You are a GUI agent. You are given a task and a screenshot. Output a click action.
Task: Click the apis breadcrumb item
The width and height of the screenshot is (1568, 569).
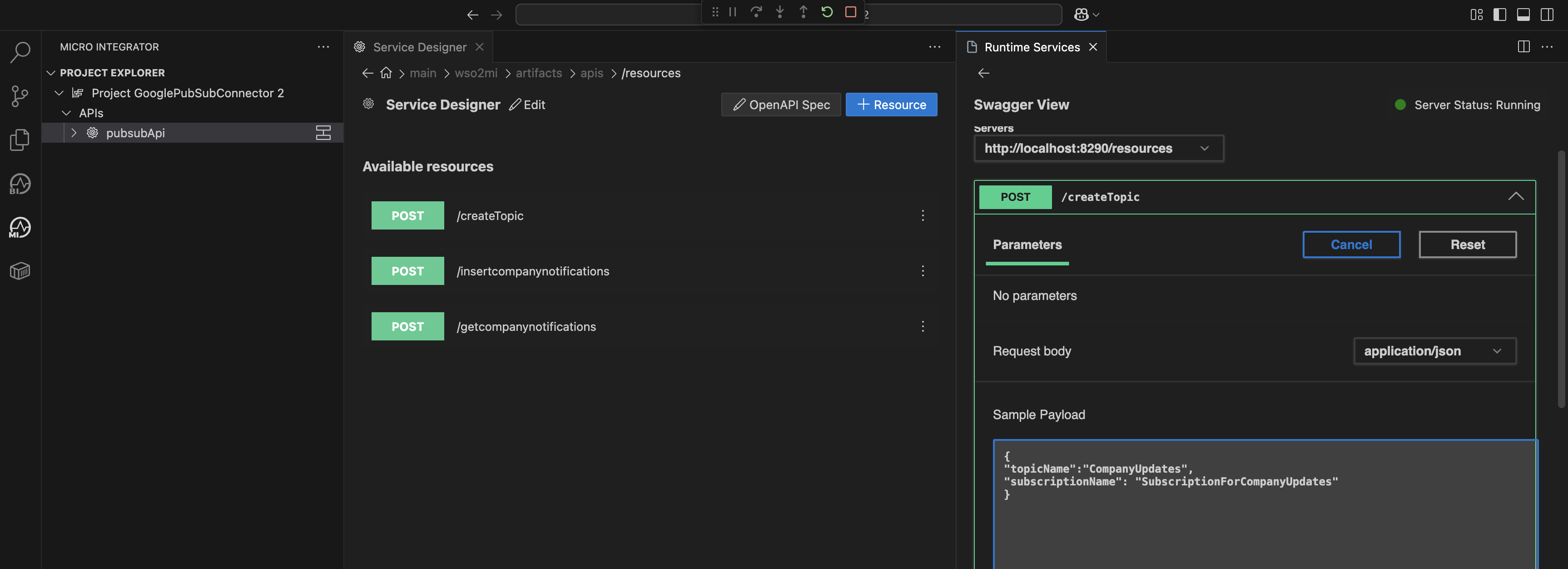(592, 73)
